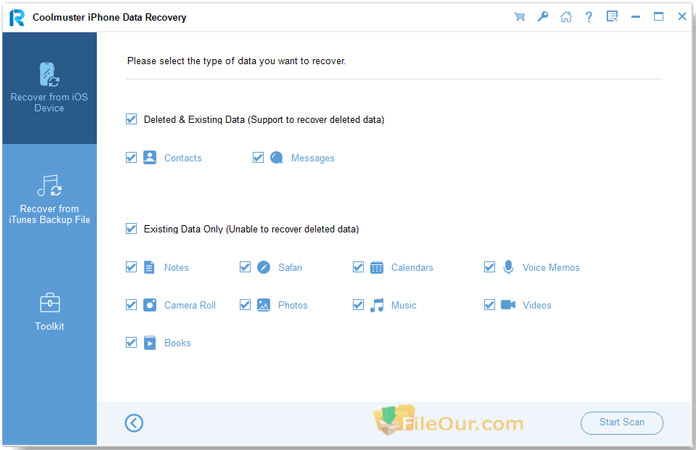This screenshot has width=696, height=450.
Task: Toggle the Camera Roll checkbox
Action: coord(131,305)
